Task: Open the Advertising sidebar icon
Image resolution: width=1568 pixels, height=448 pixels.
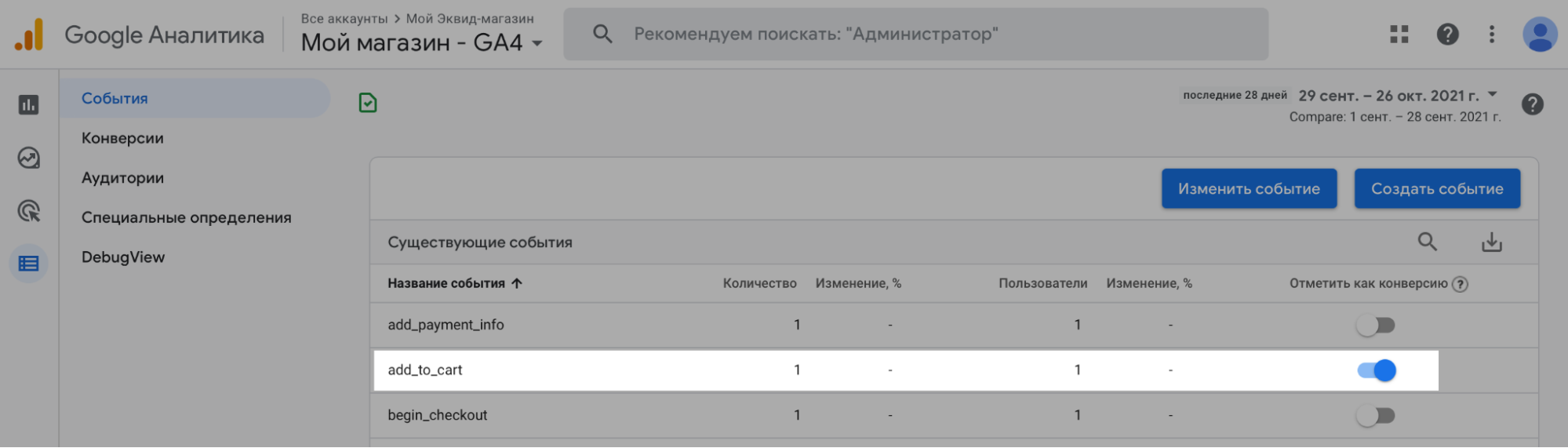Action: 29,211
